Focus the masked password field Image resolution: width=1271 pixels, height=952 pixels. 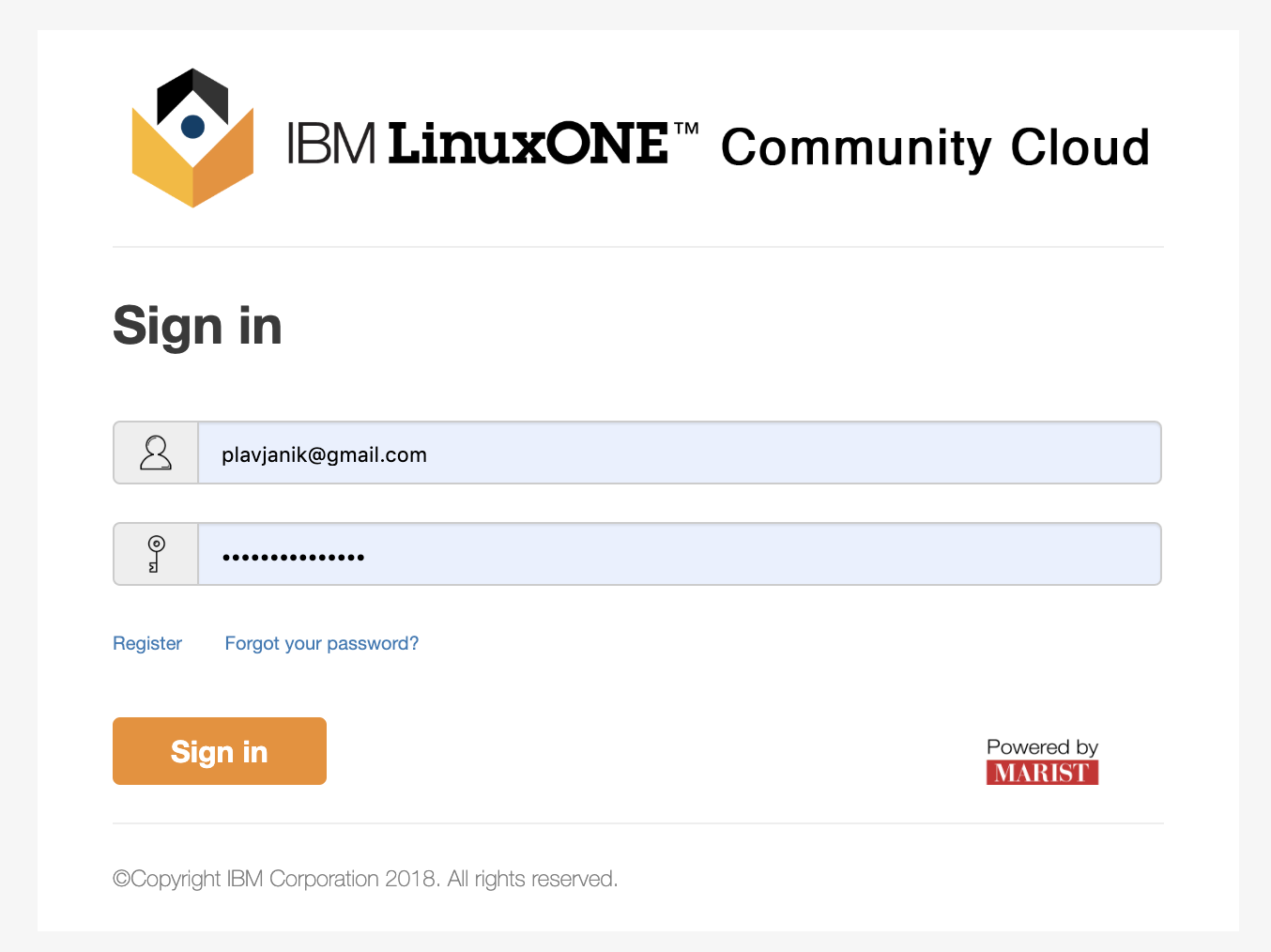point(680,554)
